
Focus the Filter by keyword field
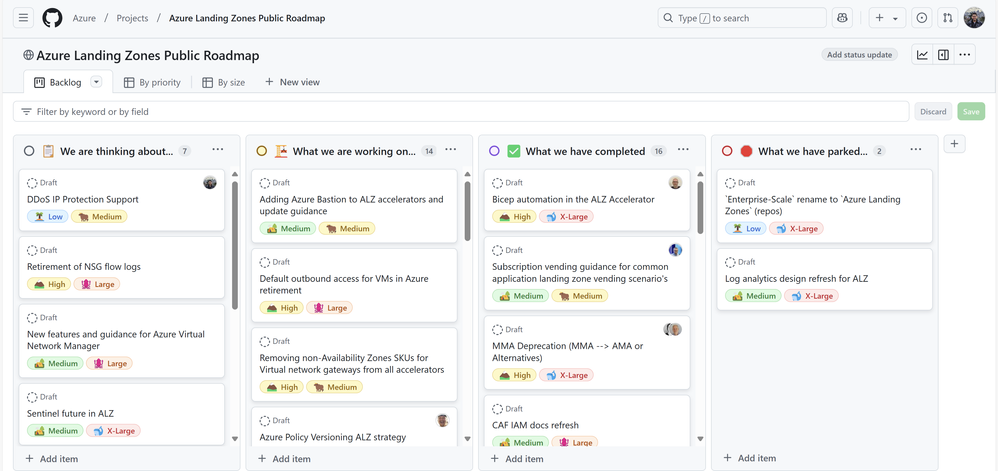click(461, 111)
